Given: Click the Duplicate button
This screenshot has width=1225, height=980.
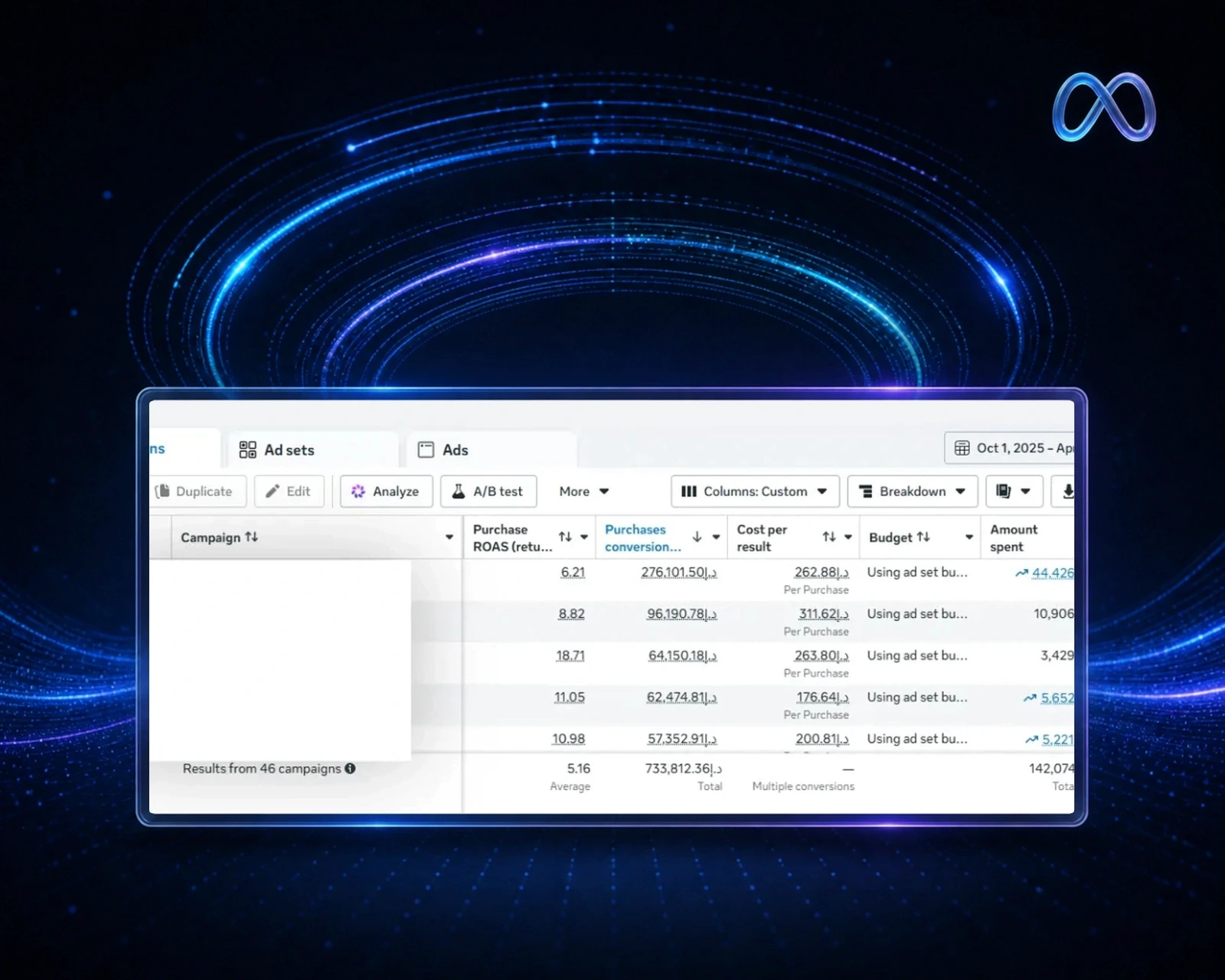Looking at the screenshot, I should coord(198,492).
